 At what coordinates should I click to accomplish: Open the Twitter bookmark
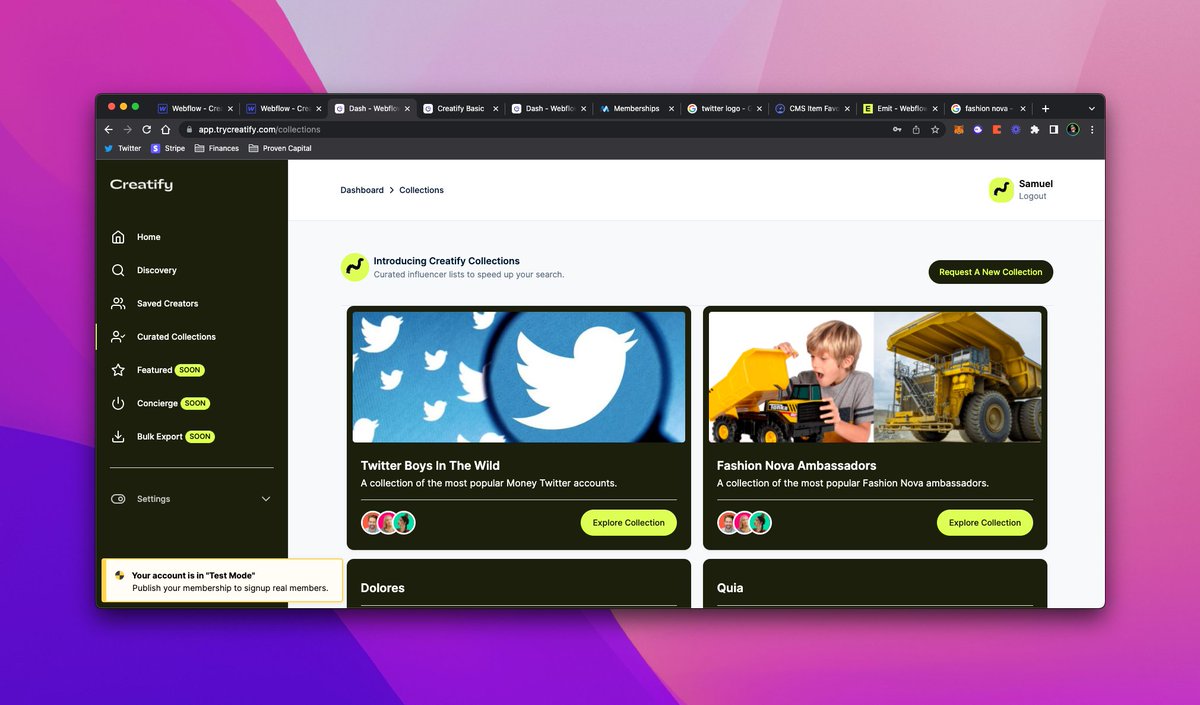[x=123, y=148]
